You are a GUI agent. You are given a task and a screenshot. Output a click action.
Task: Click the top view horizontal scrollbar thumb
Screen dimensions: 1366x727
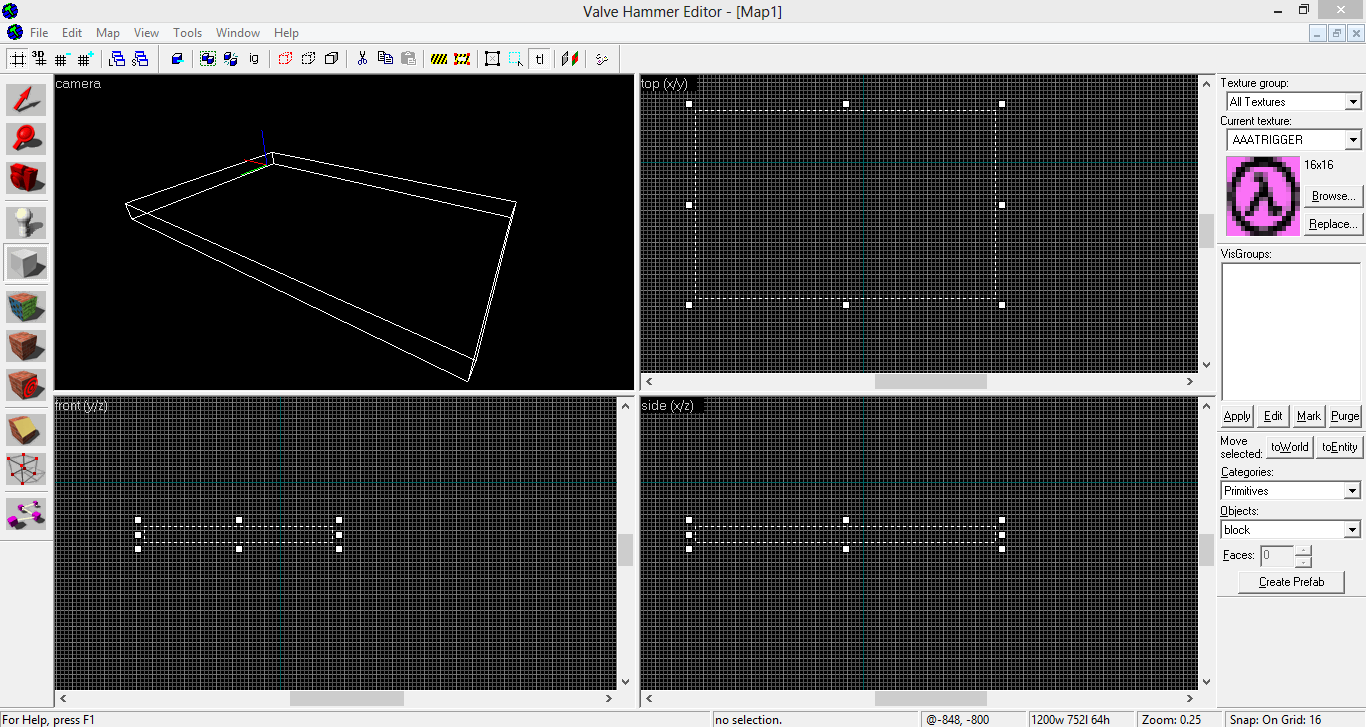tap(930, 381)
